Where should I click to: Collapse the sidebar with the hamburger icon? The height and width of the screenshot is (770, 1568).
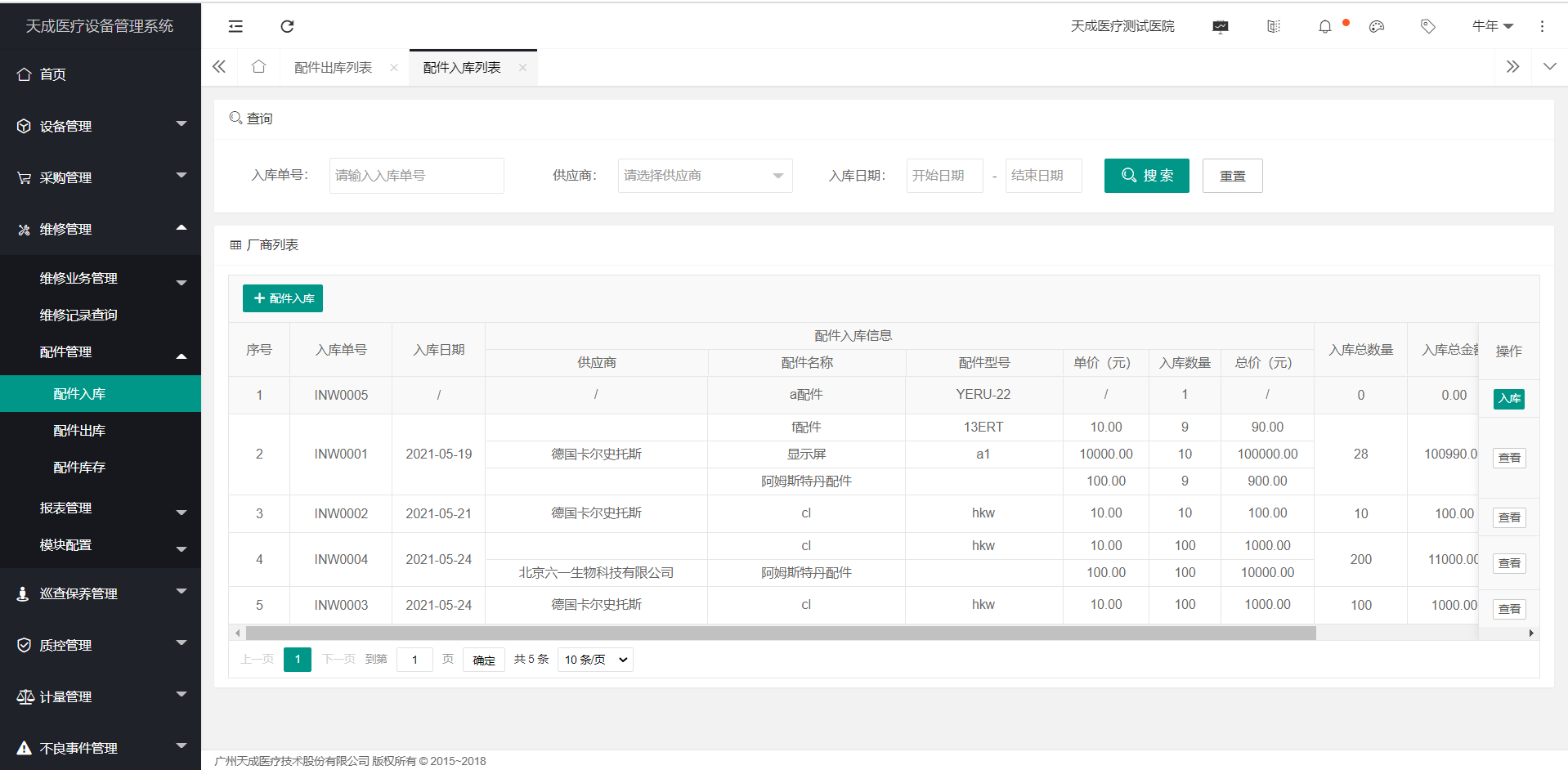235,26
